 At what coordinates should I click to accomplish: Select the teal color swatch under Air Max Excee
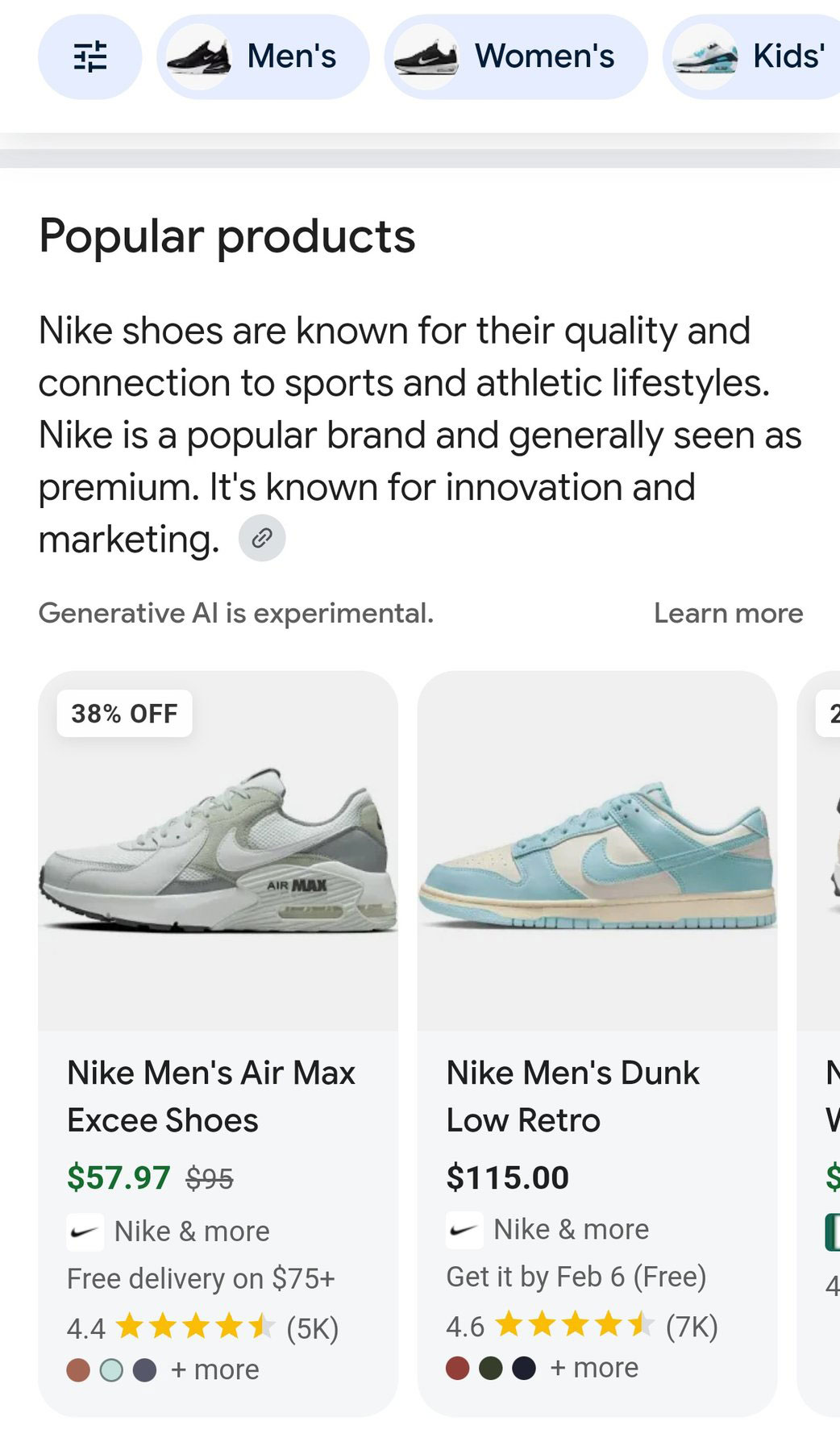click(112, 1369)
